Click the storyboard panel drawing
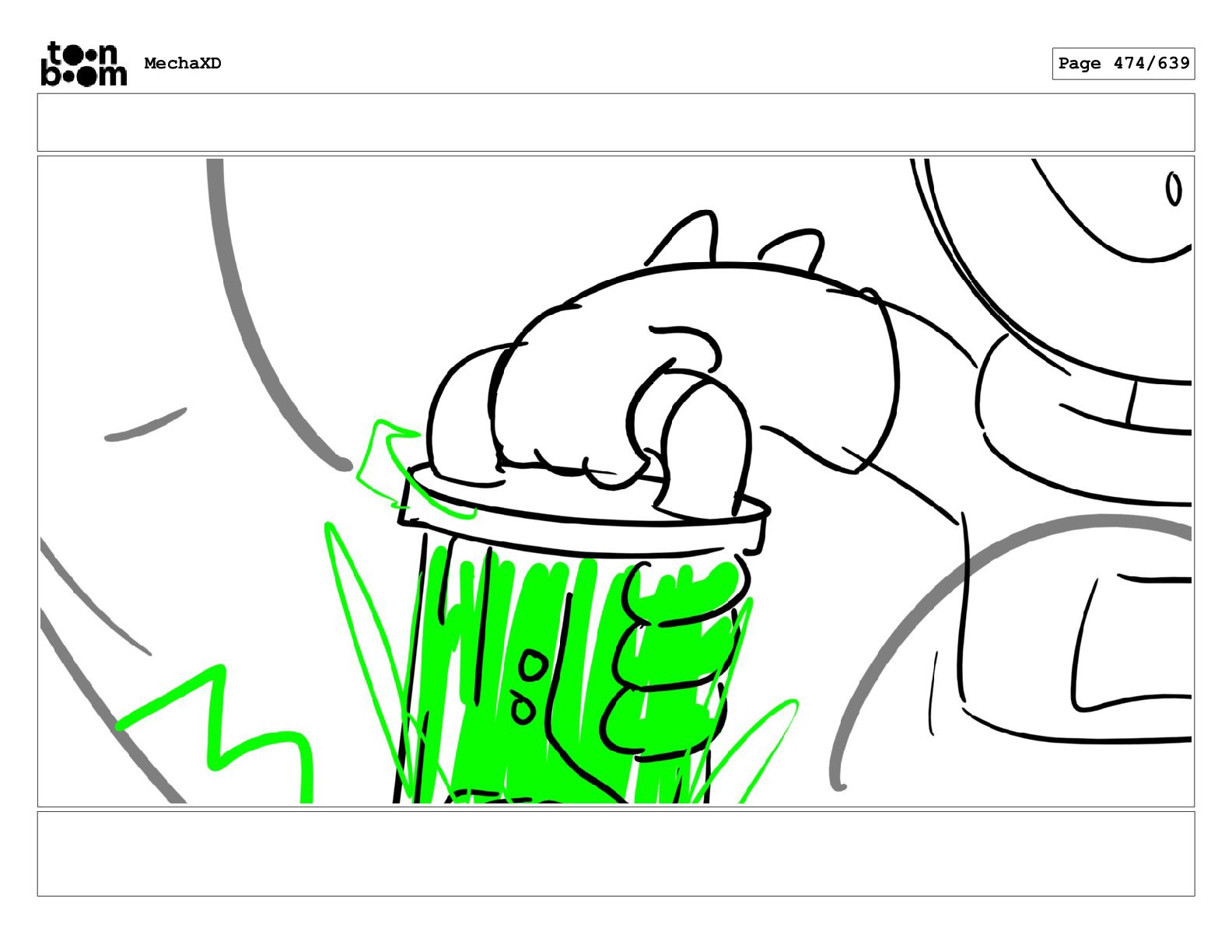This screenshot has width=1232, height=952. pyautogui.click(x=616, y=481)
